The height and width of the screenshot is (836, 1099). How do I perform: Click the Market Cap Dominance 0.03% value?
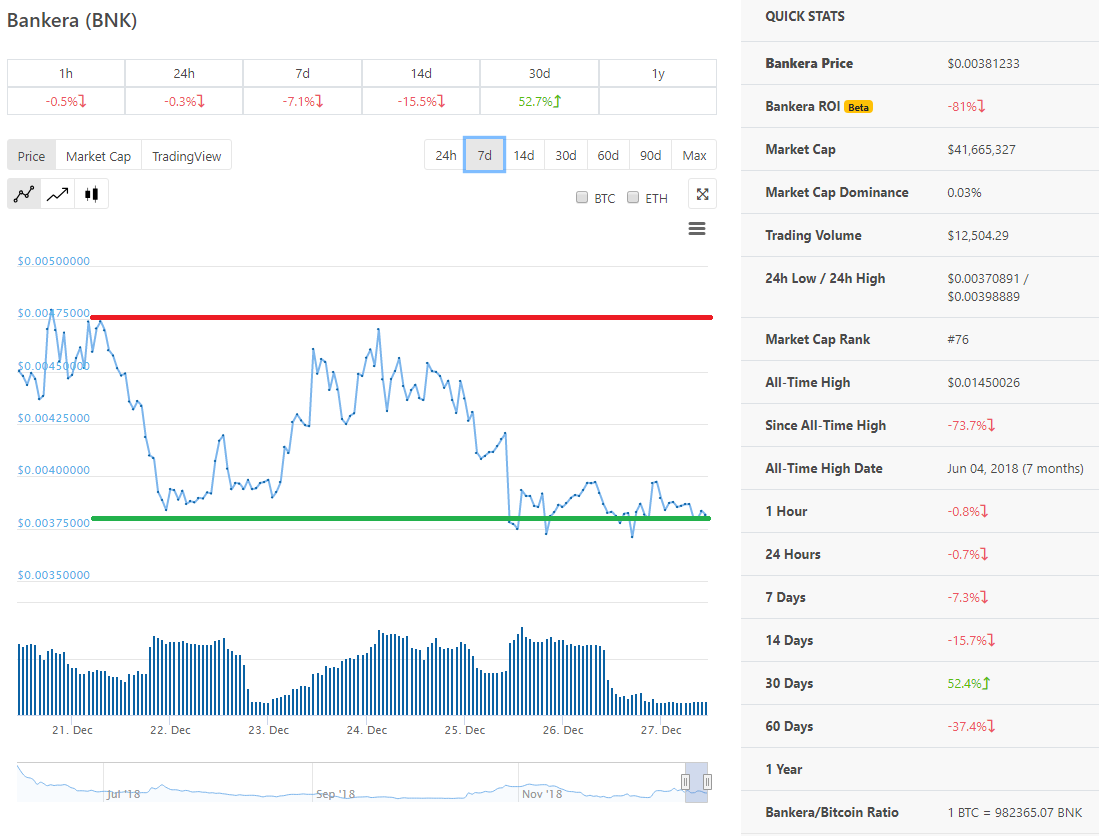964,193
